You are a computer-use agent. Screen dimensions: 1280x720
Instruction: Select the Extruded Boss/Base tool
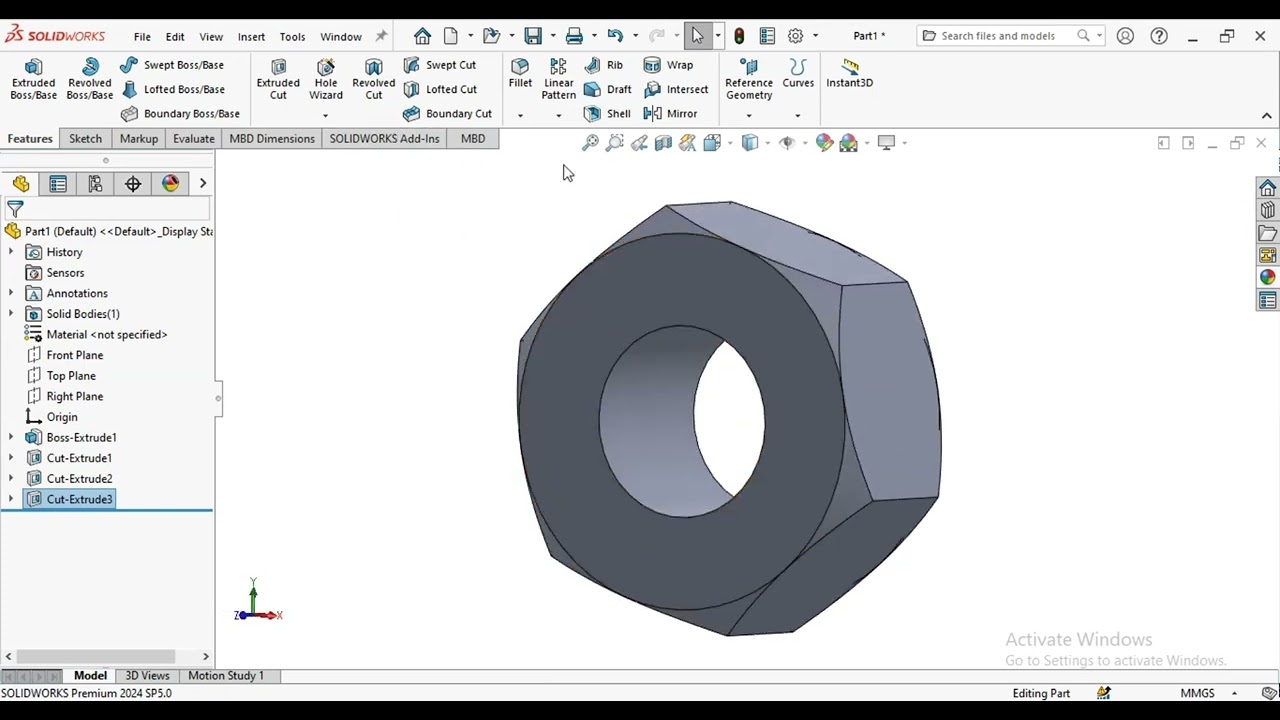point(33,79)
